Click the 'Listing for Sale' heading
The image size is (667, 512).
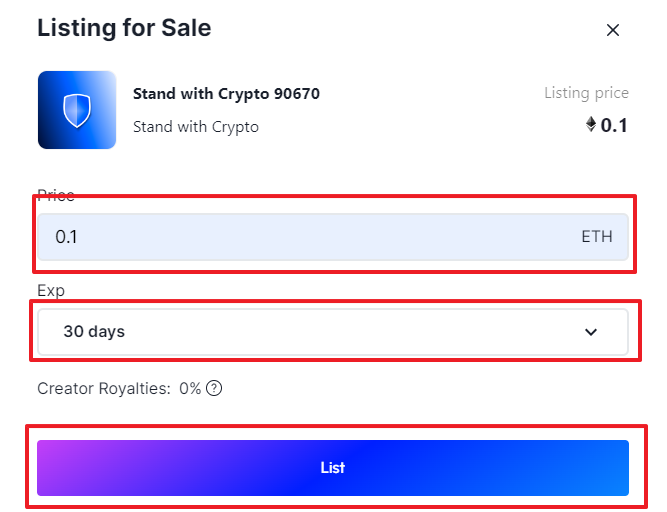tap(124, 28)
